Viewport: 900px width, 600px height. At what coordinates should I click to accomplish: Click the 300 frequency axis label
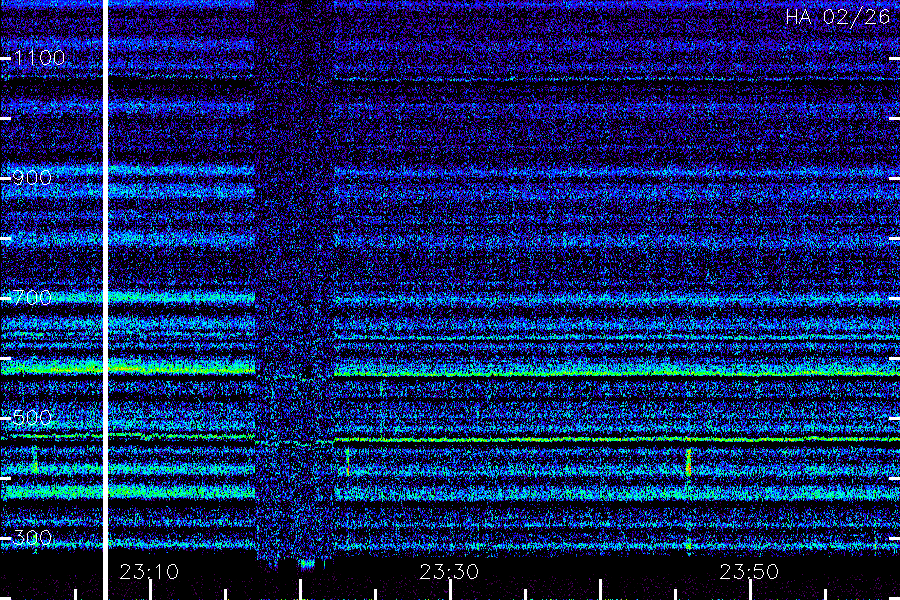32,537
